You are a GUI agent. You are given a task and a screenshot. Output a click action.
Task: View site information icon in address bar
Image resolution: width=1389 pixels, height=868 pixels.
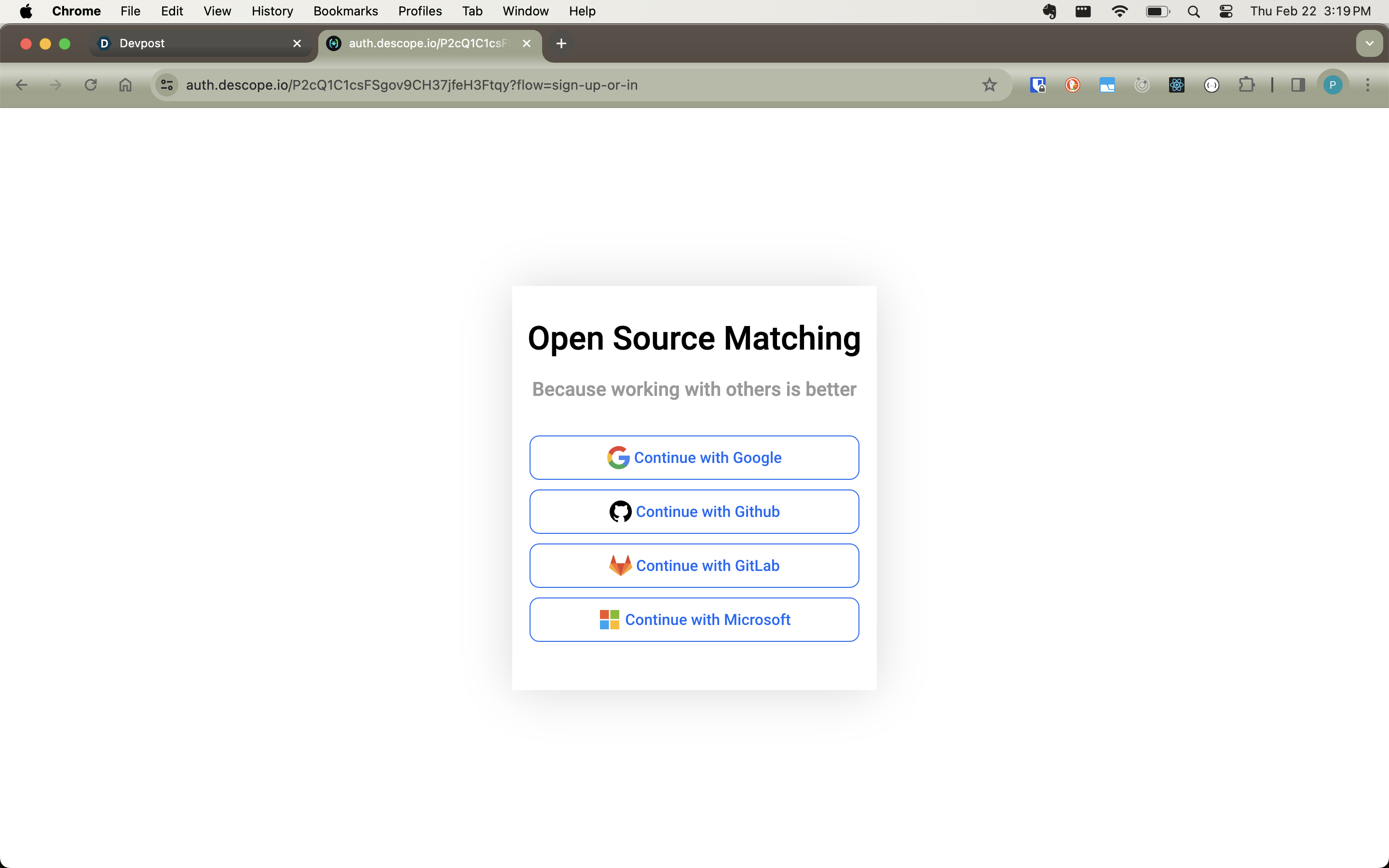click(167, 85)
